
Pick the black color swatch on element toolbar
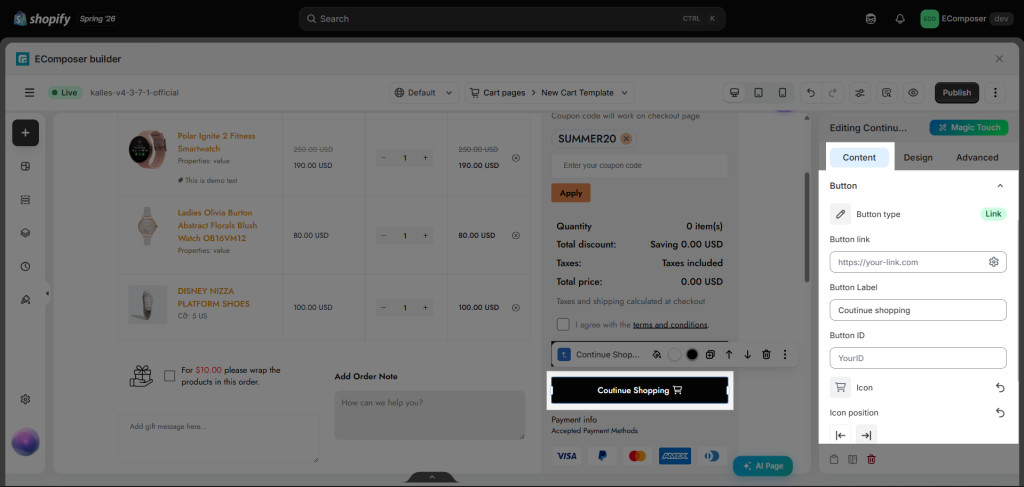click(x=692, y=354)
